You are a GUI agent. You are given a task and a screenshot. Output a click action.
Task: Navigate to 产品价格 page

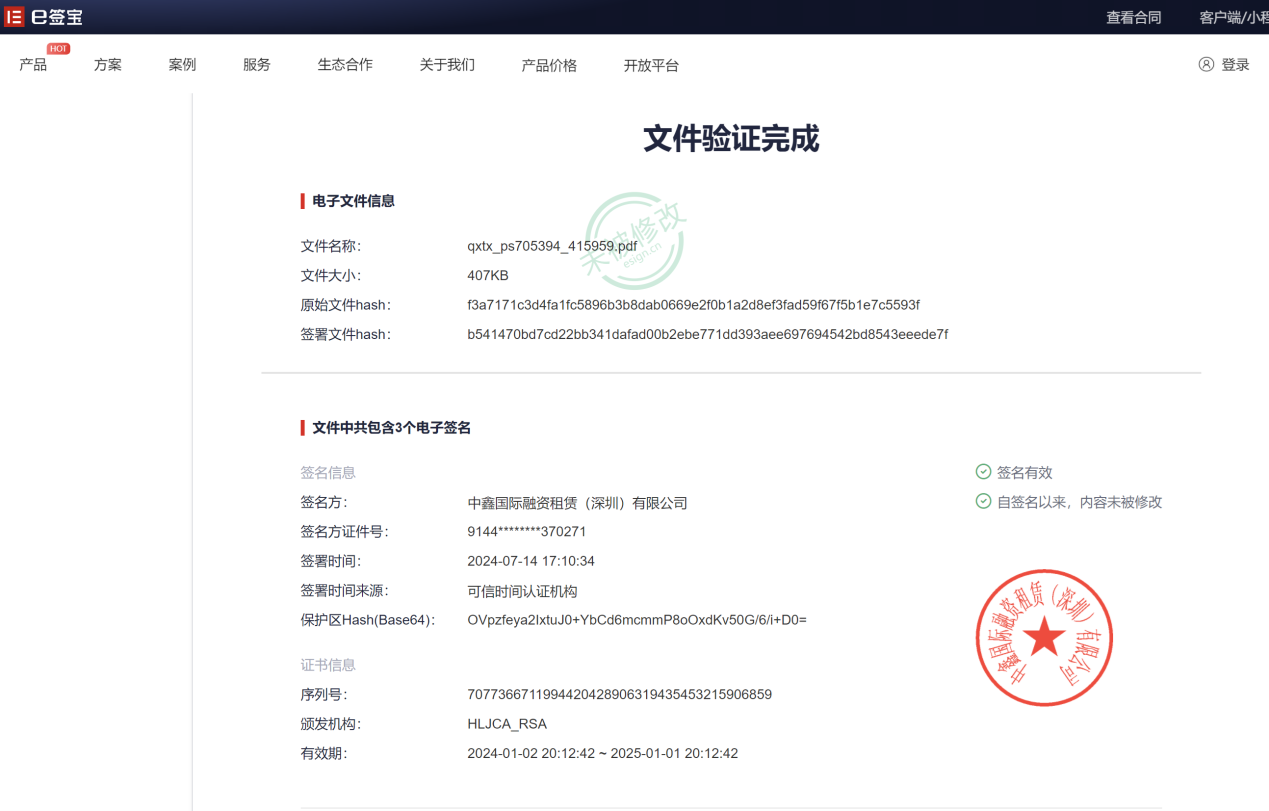coord(549,65)
